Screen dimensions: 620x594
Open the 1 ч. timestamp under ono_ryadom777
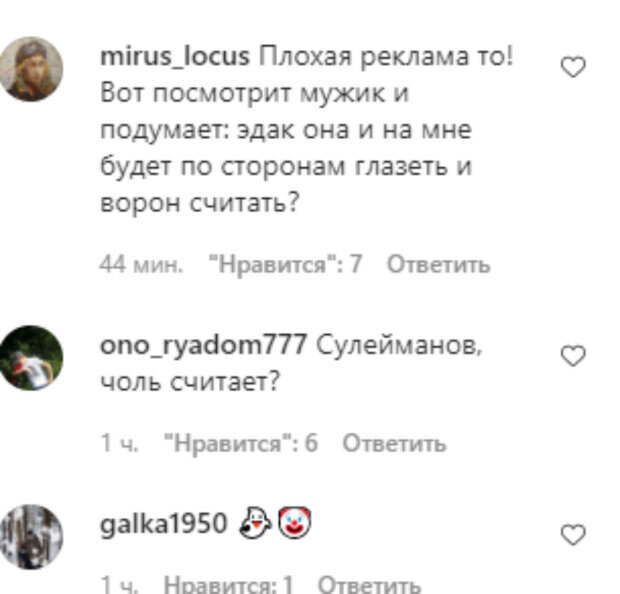pos(119,443)
